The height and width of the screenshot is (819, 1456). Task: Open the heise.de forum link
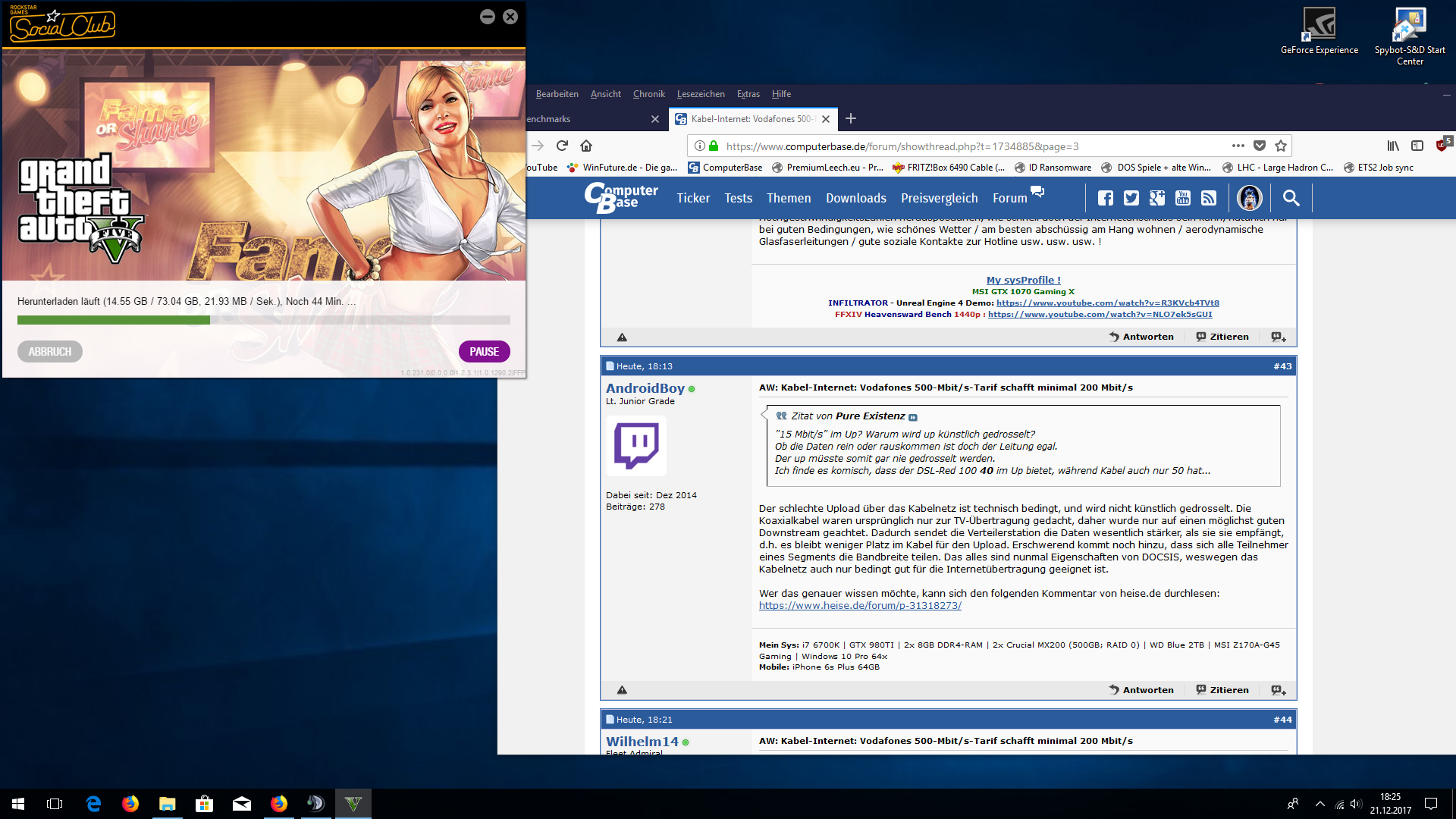[x=860, y=606]
